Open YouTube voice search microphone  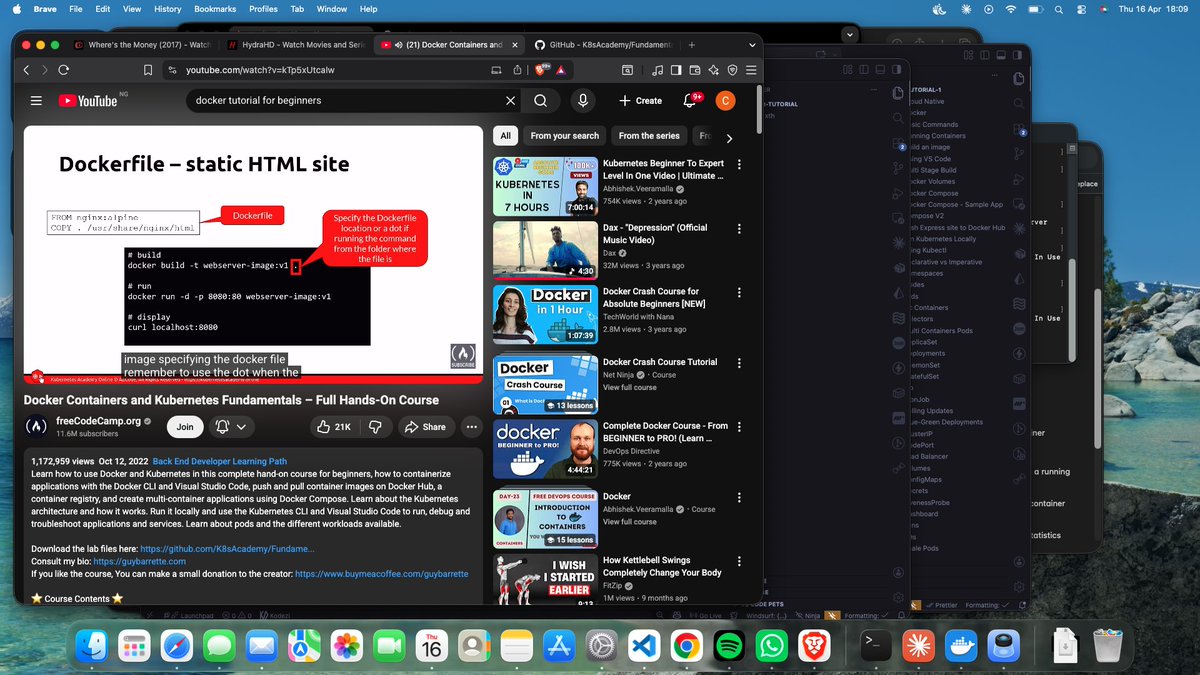(x=583, y=100)
